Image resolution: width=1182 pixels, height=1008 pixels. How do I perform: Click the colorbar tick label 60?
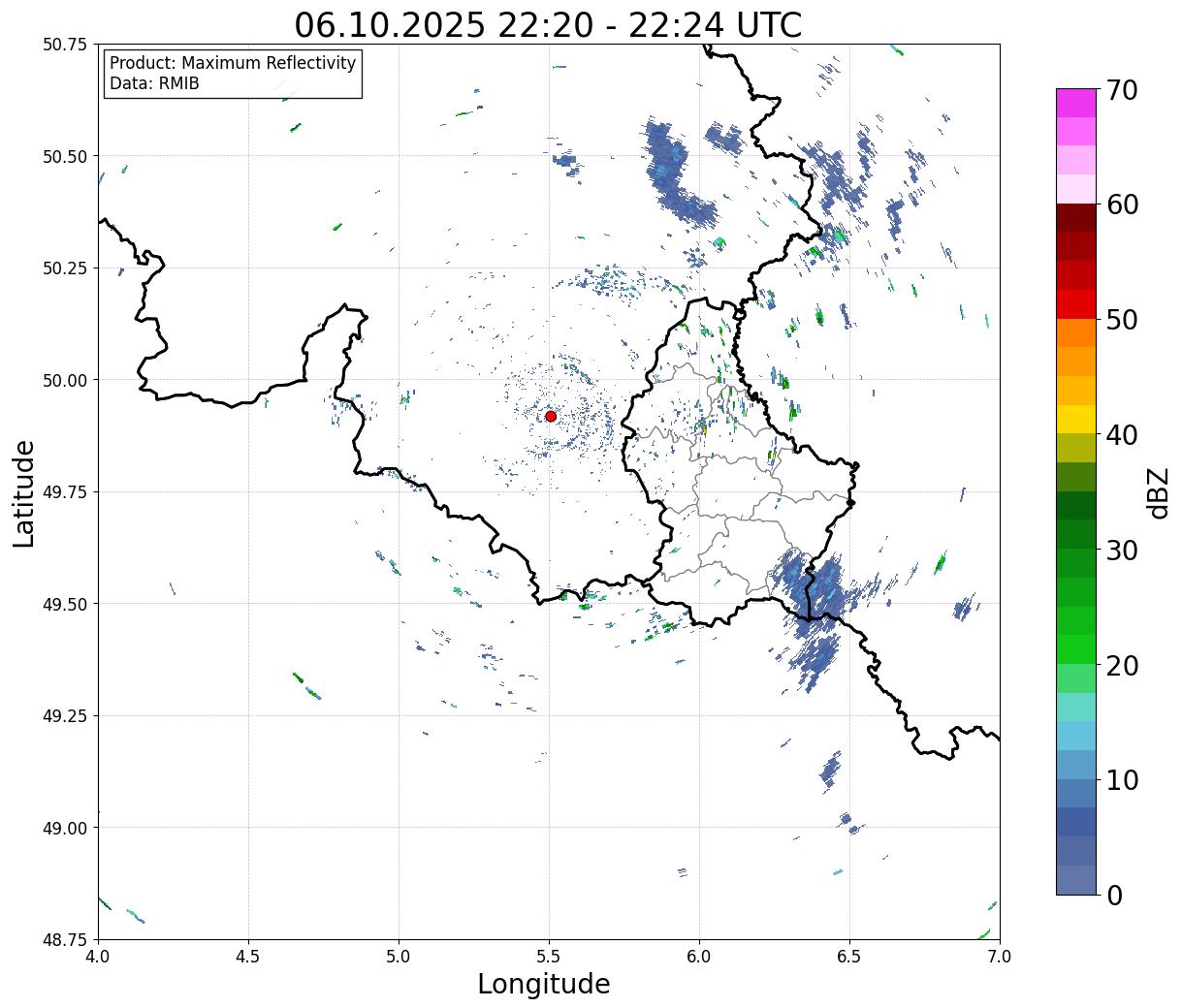coord(1121,205)
